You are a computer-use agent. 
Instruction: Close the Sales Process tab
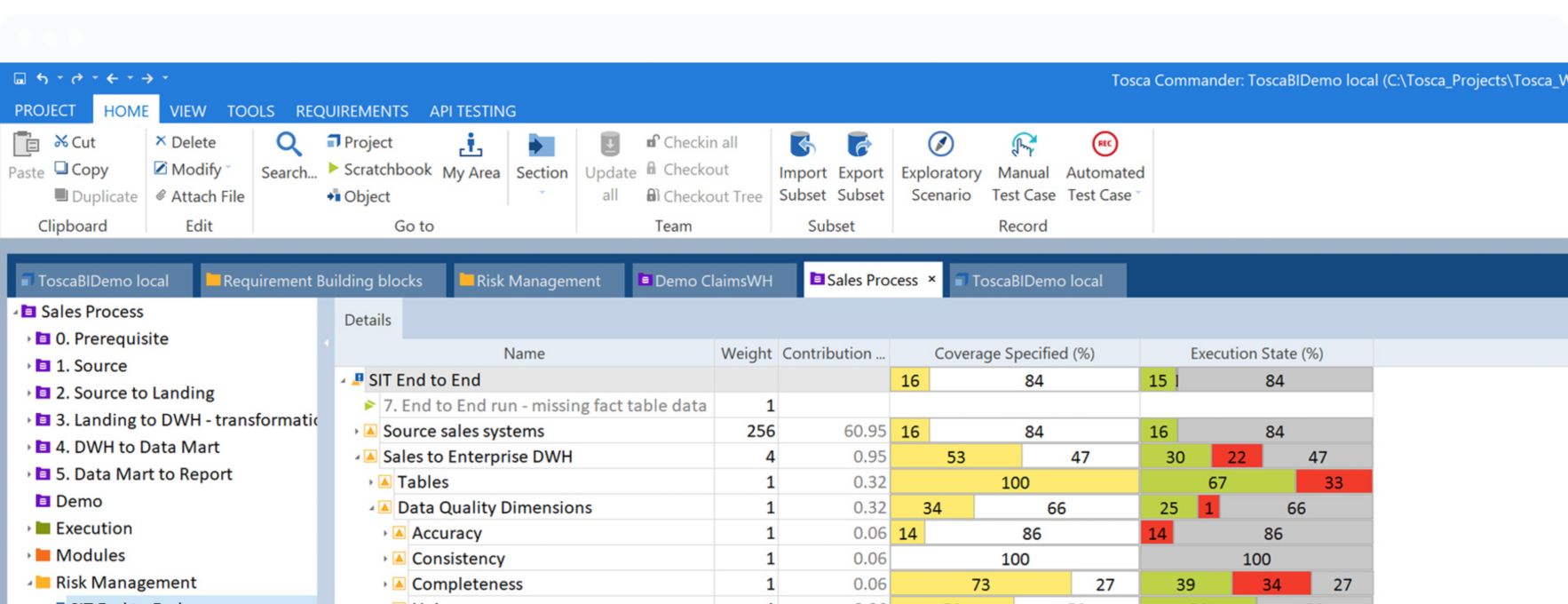tap(931, 279)
